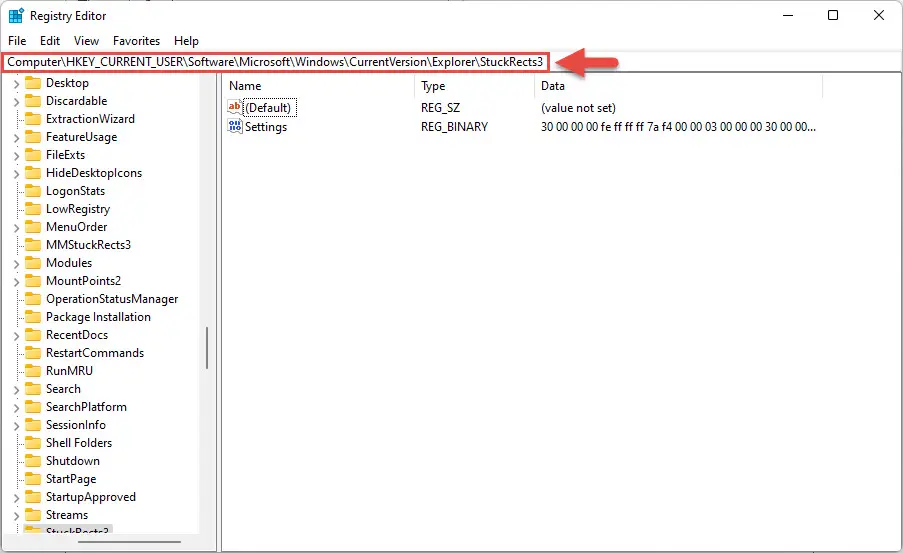The width and height of the screenshot is (903, 553).
Task: Expand the HideDesktopIcons key
Action: pyautogui.click(x=16, y=174)
